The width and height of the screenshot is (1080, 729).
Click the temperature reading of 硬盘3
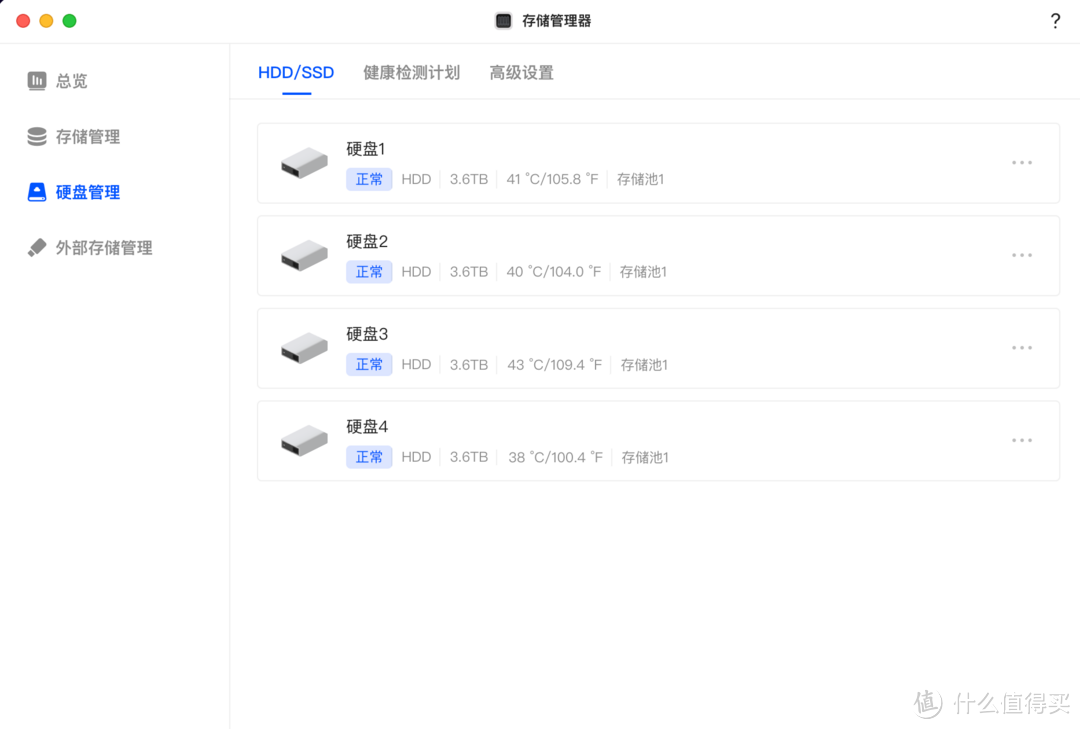pyautogui.click(x=554, y=364)
